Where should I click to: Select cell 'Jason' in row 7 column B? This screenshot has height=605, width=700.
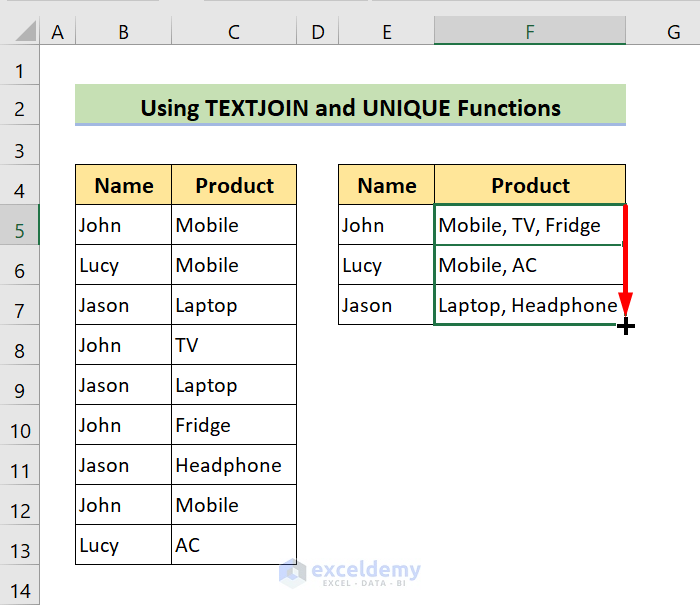[x=124, y=305]
